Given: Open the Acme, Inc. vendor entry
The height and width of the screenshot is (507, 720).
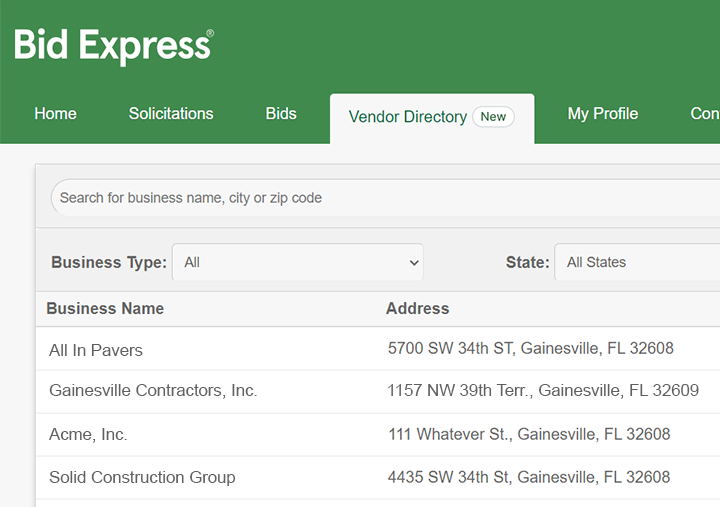Looking at the screenshot, I should tap(88, 435).
